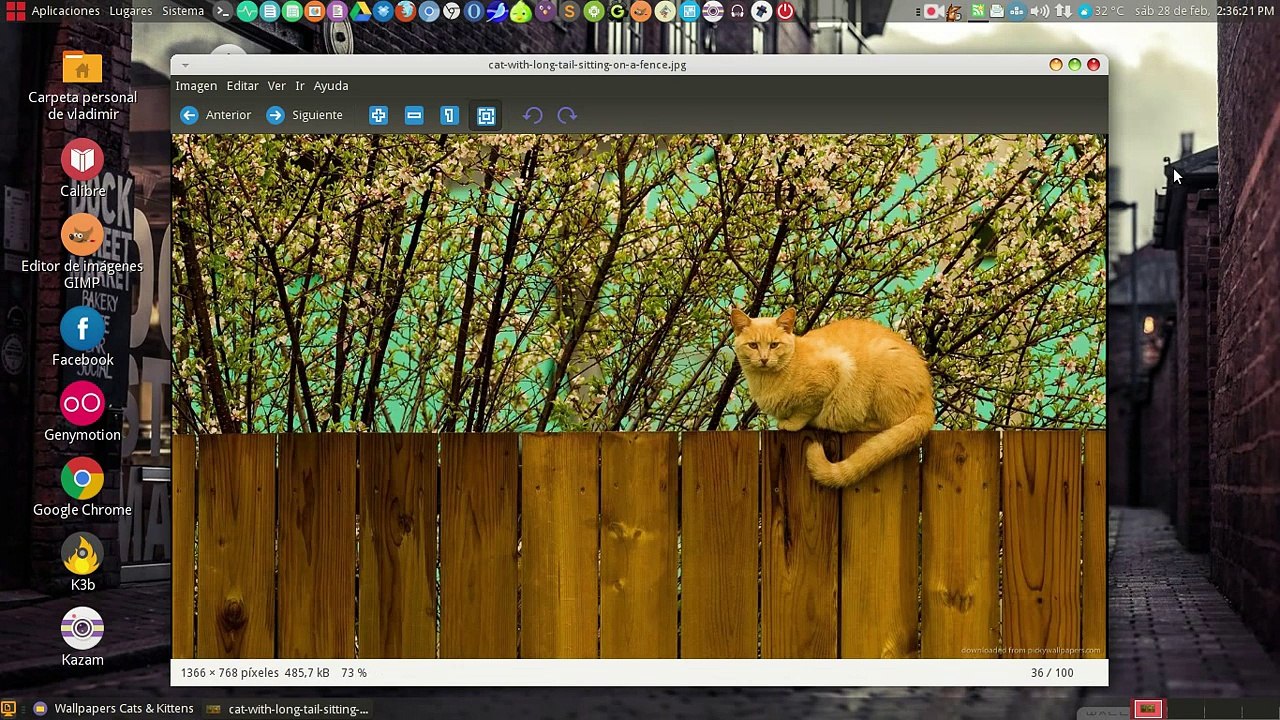This screenshot has height=720, width=1280.
Task: Launch K3b desktop icon
Action: (82, 564)
